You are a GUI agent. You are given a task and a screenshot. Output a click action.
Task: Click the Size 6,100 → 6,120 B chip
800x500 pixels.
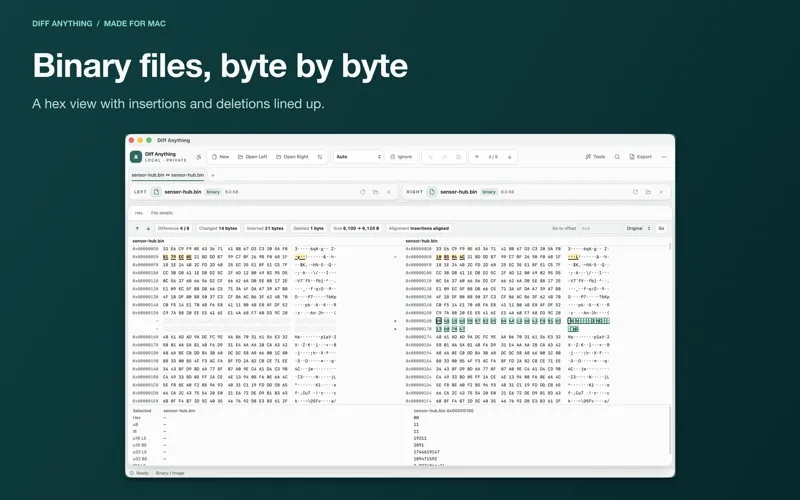click(356, 229)
